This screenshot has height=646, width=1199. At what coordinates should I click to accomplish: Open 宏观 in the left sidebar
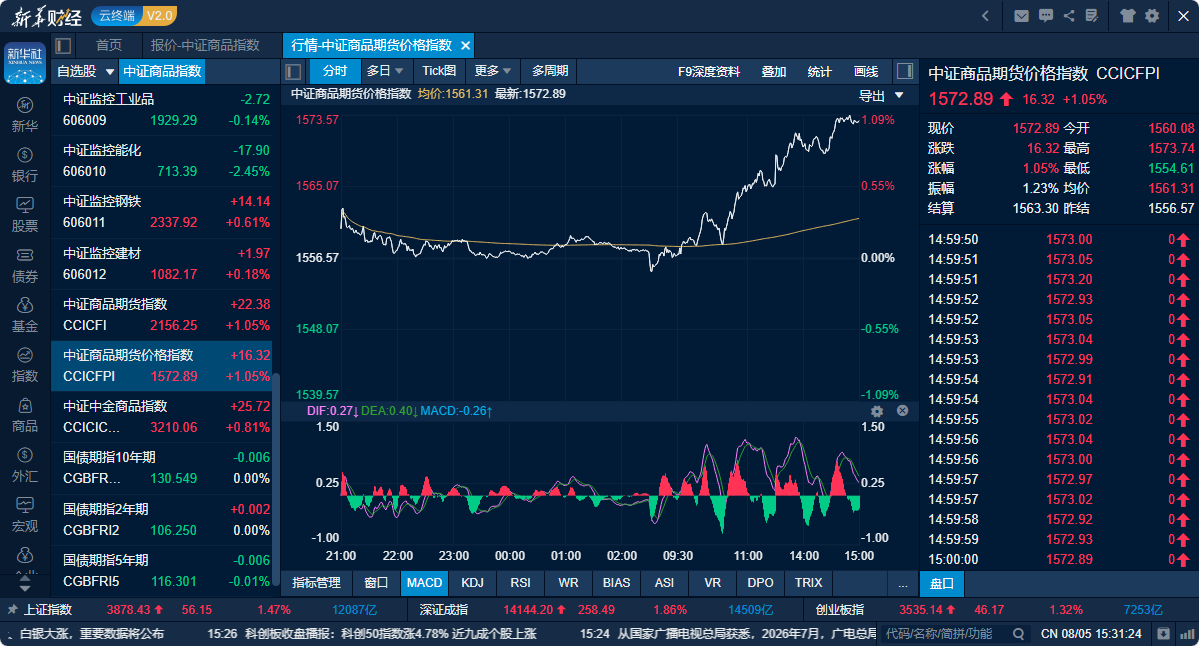click(x=24, y=515)
